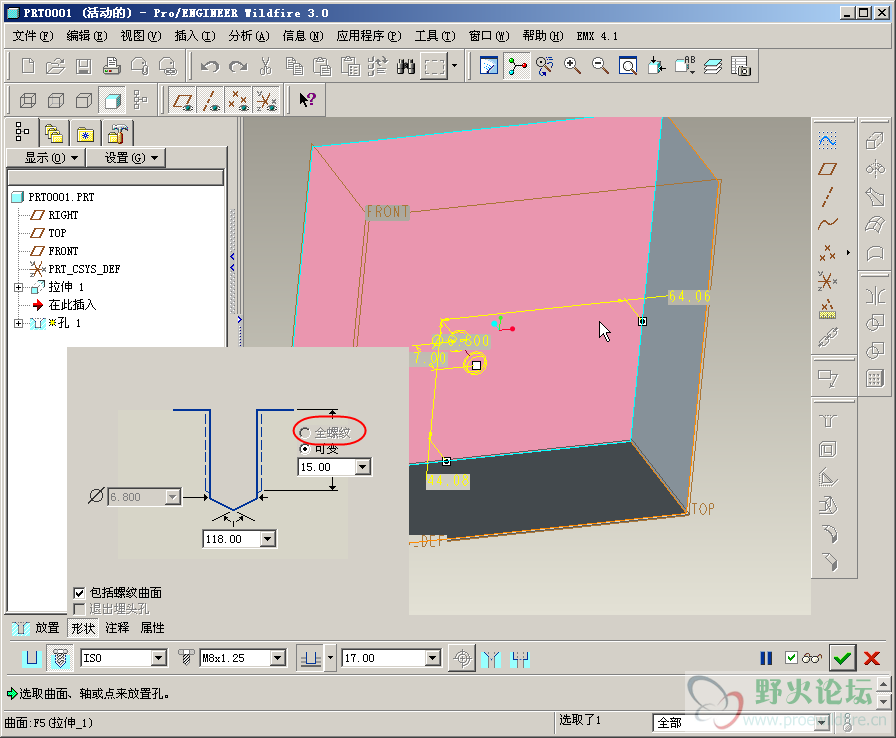
Task: Open the 属性 panel
Action: point(153,628)
